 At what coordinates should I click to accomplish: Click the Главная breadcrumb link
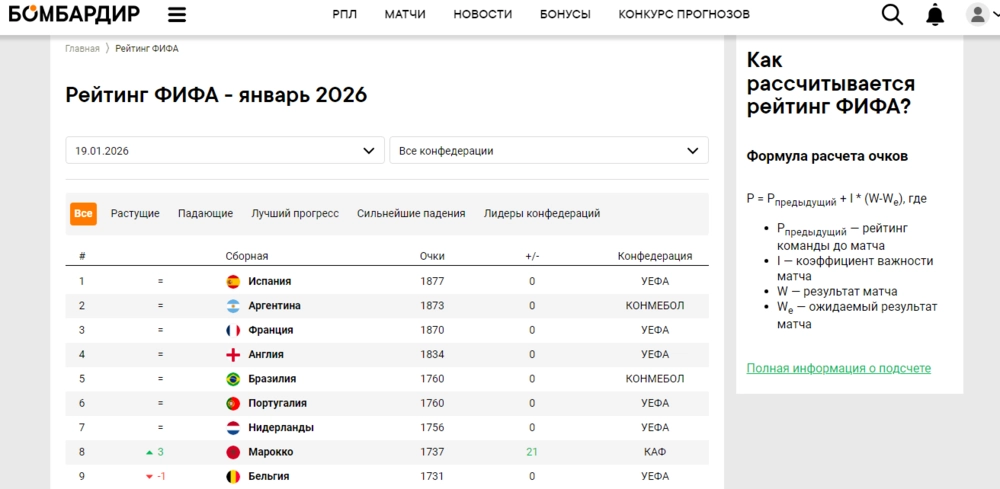82,49
